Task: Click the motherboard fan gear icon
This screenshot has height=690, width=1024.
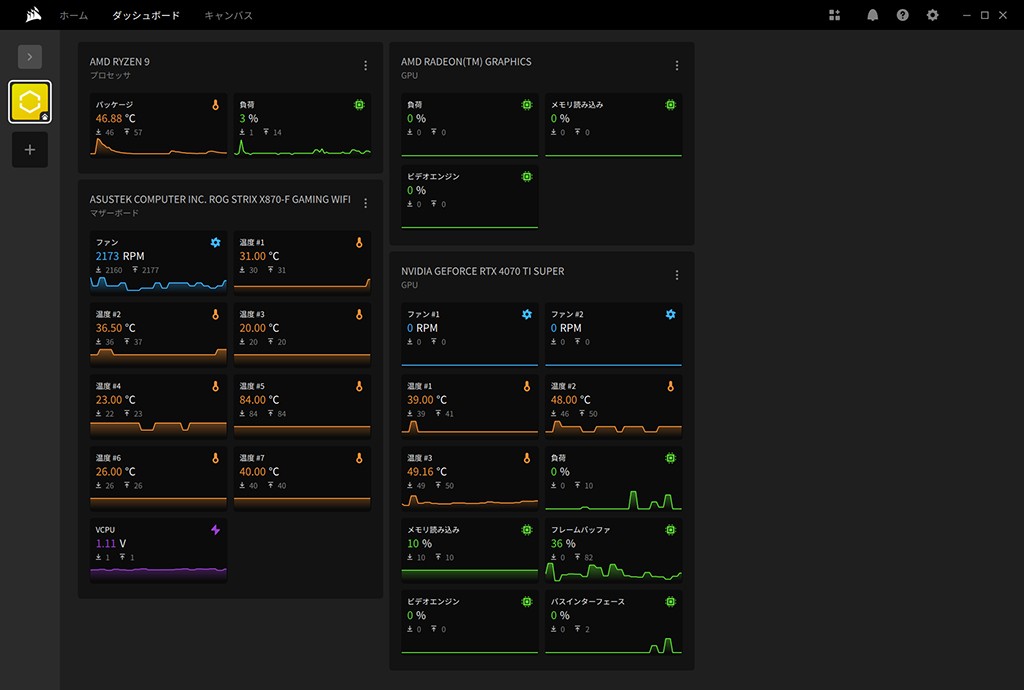Action: (x=215, y=243)
